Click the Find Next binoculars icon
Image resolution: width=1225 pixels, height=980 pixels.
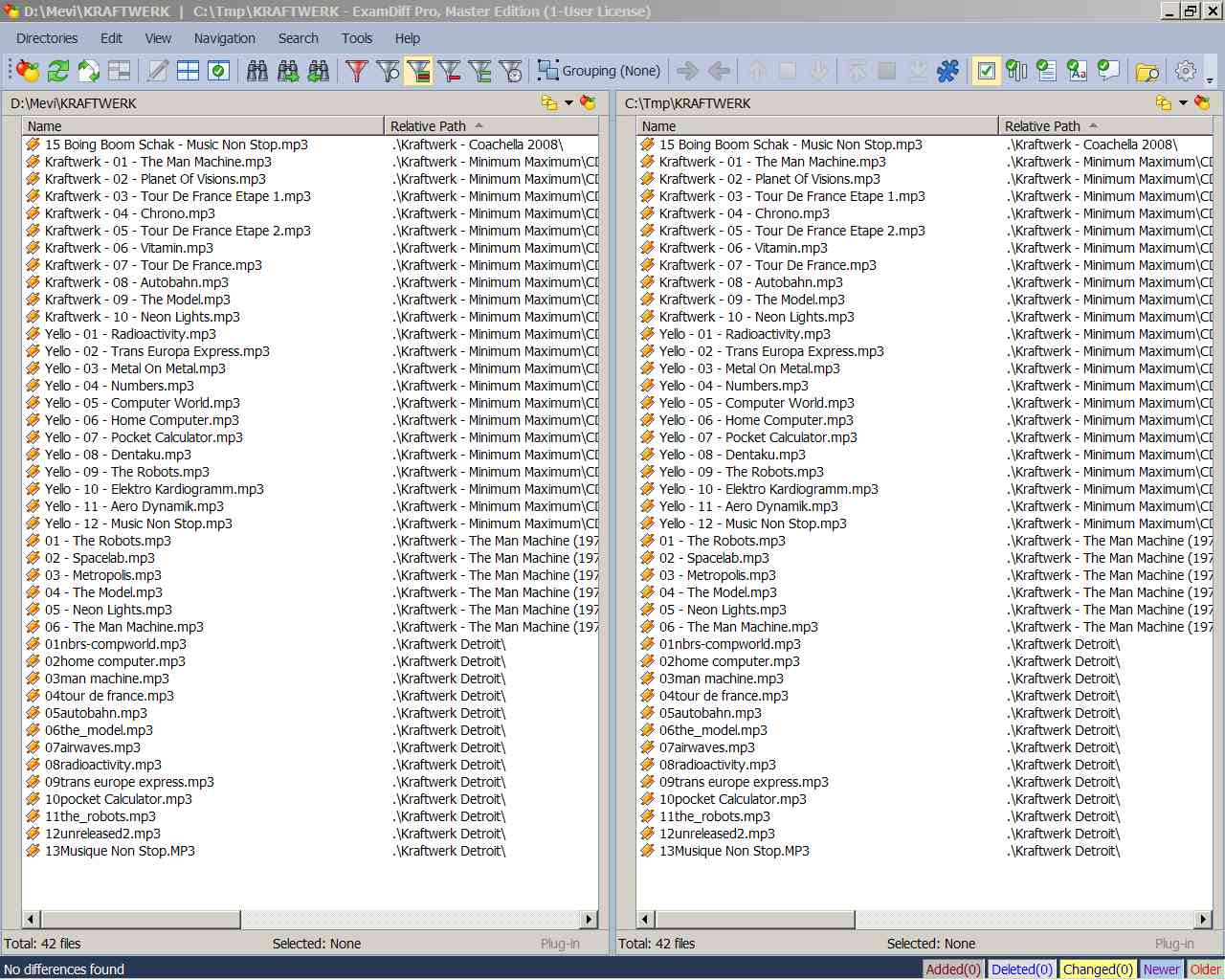tap(288, 71)
